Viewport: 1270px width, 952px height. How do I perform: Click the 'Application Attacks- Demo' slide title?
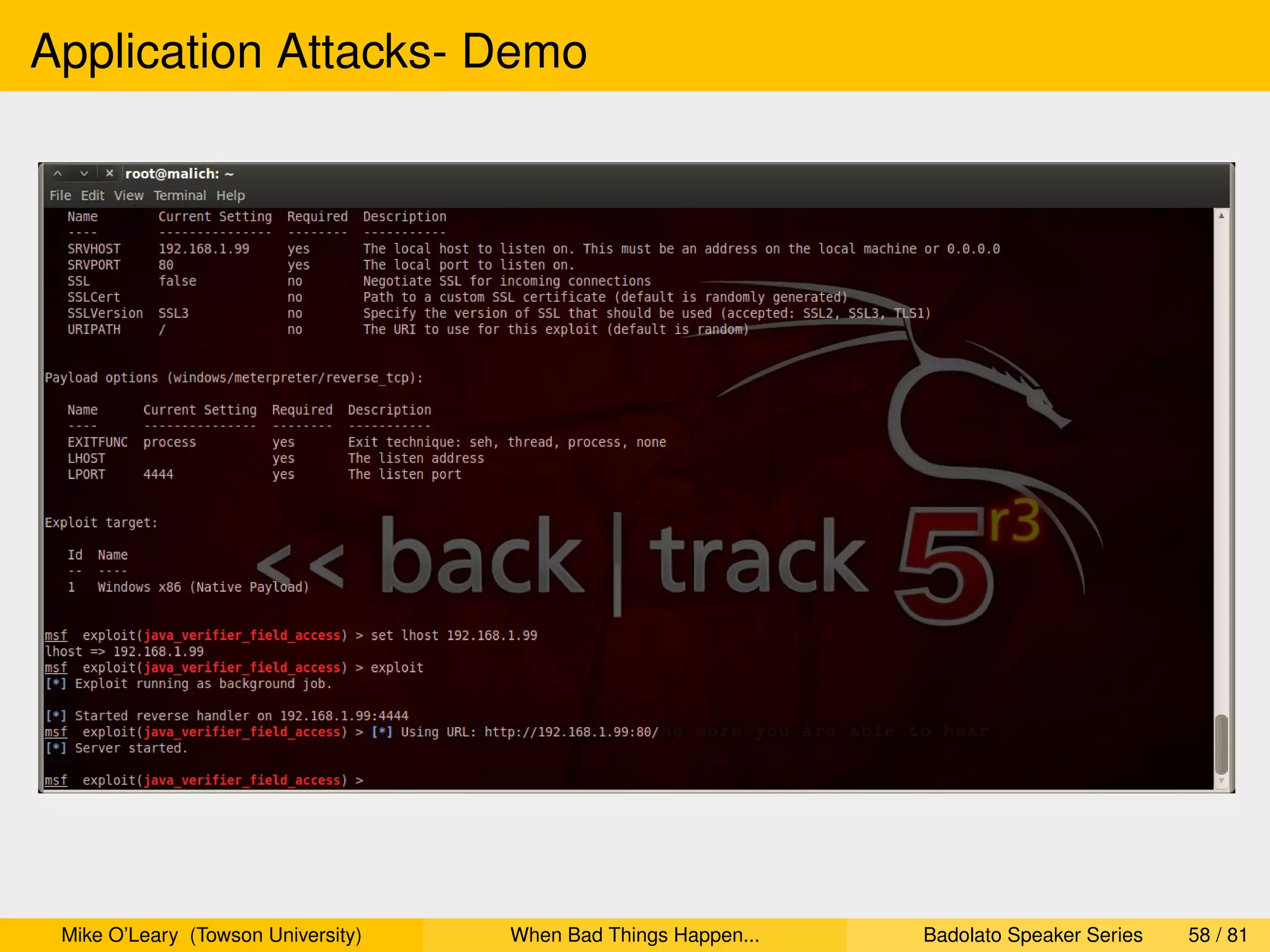click(x=309, y=52)
